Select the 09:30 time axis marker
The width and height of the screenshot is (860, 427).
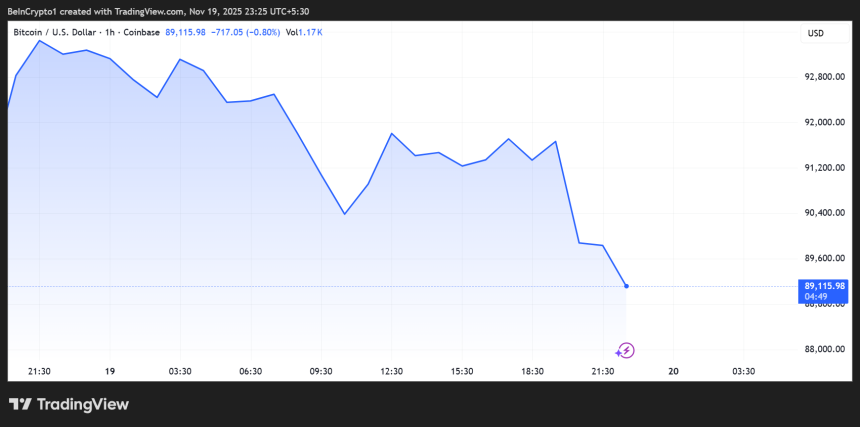click(x=321, y=371)
